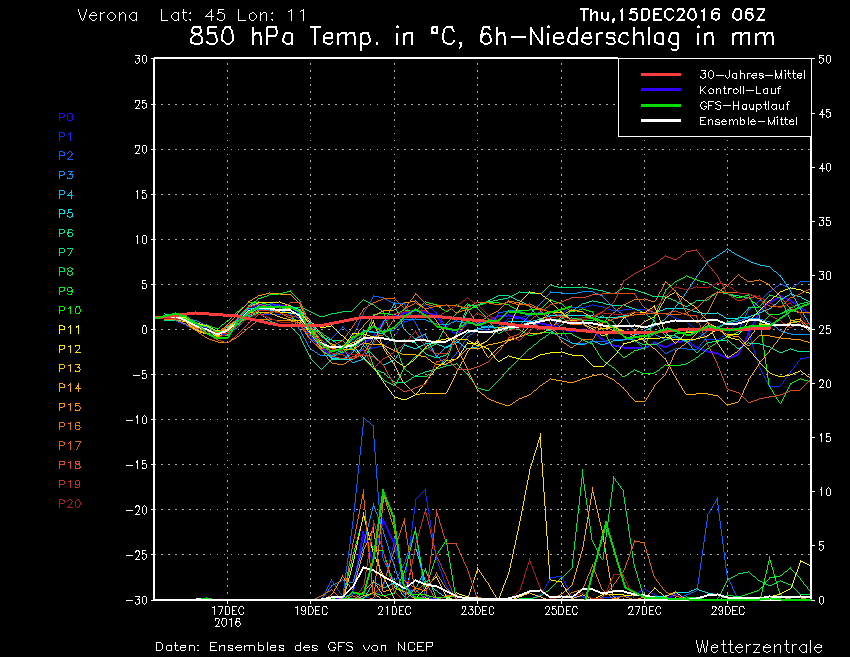850x657 pixels.
Task: Select the P13 yellow member label
Action: 69,368
